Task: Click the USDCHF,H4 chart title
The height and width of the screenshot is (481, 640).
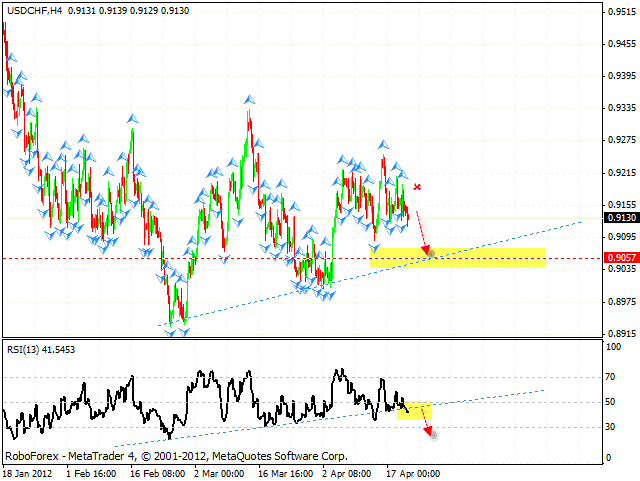Action: (x=33, y=9)
